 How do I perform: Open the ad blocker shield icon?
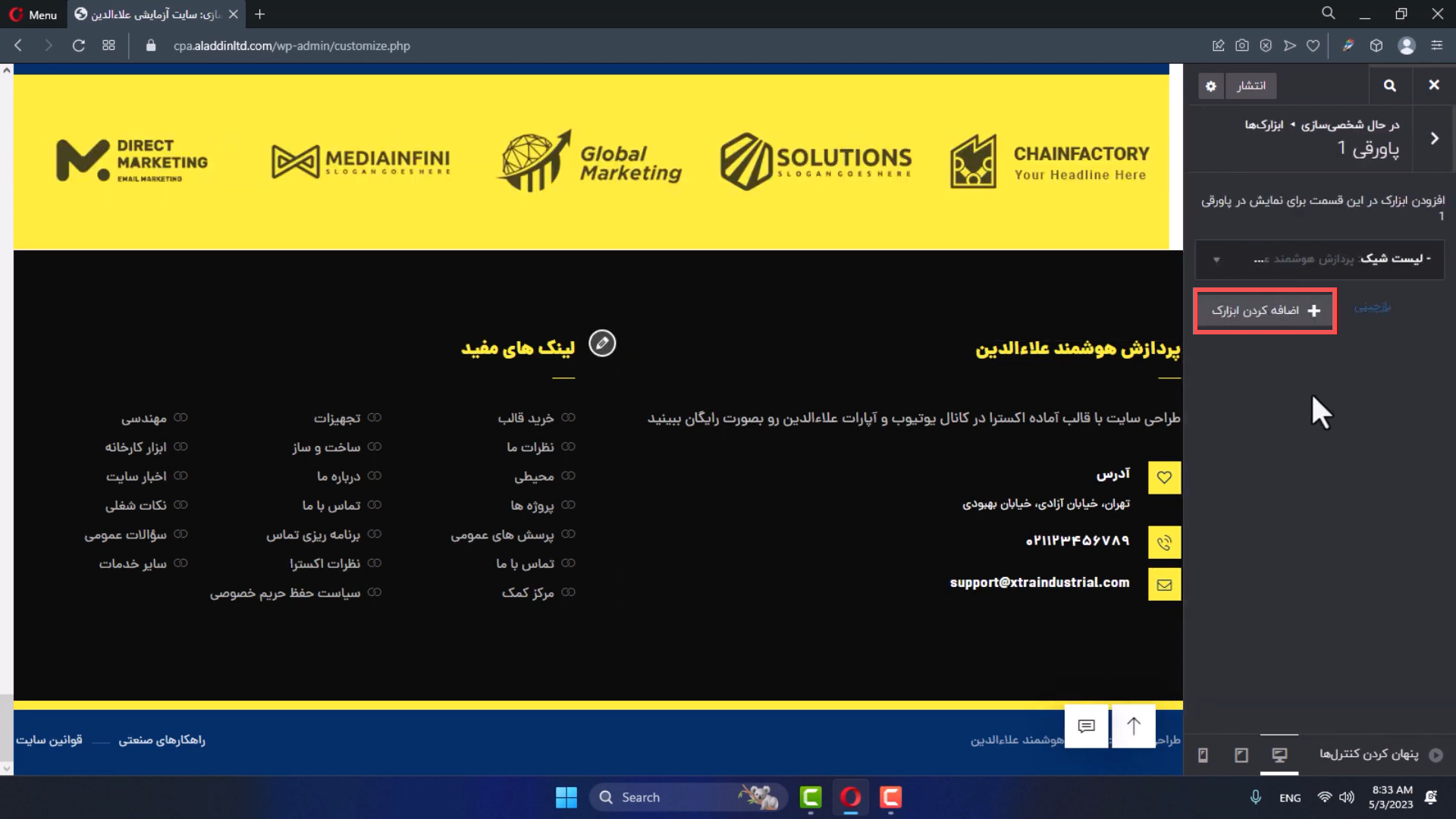point(1266,45)
